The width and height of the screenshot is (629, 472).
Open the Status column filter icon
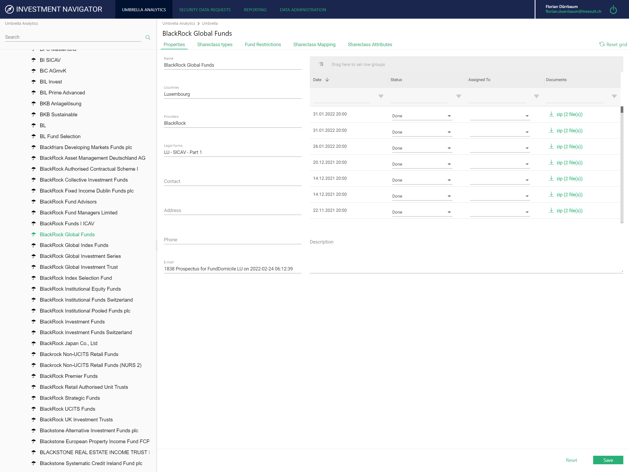pos(459,96)
